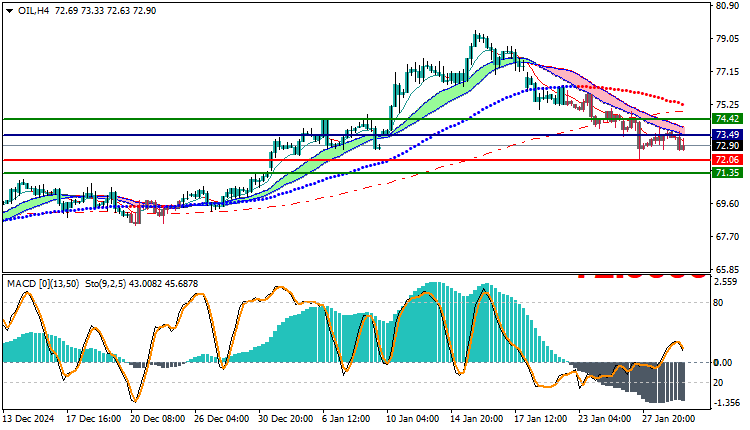Screen dimensions: 750x430
Task: Select the 2.559 indicator scale value
Action: (726, 282)
